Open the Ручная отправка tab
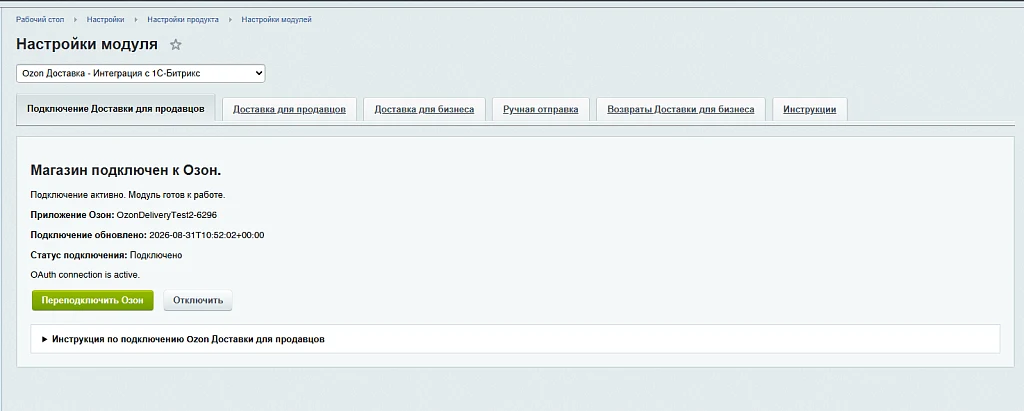1024x411 pixels. (541, 109)
